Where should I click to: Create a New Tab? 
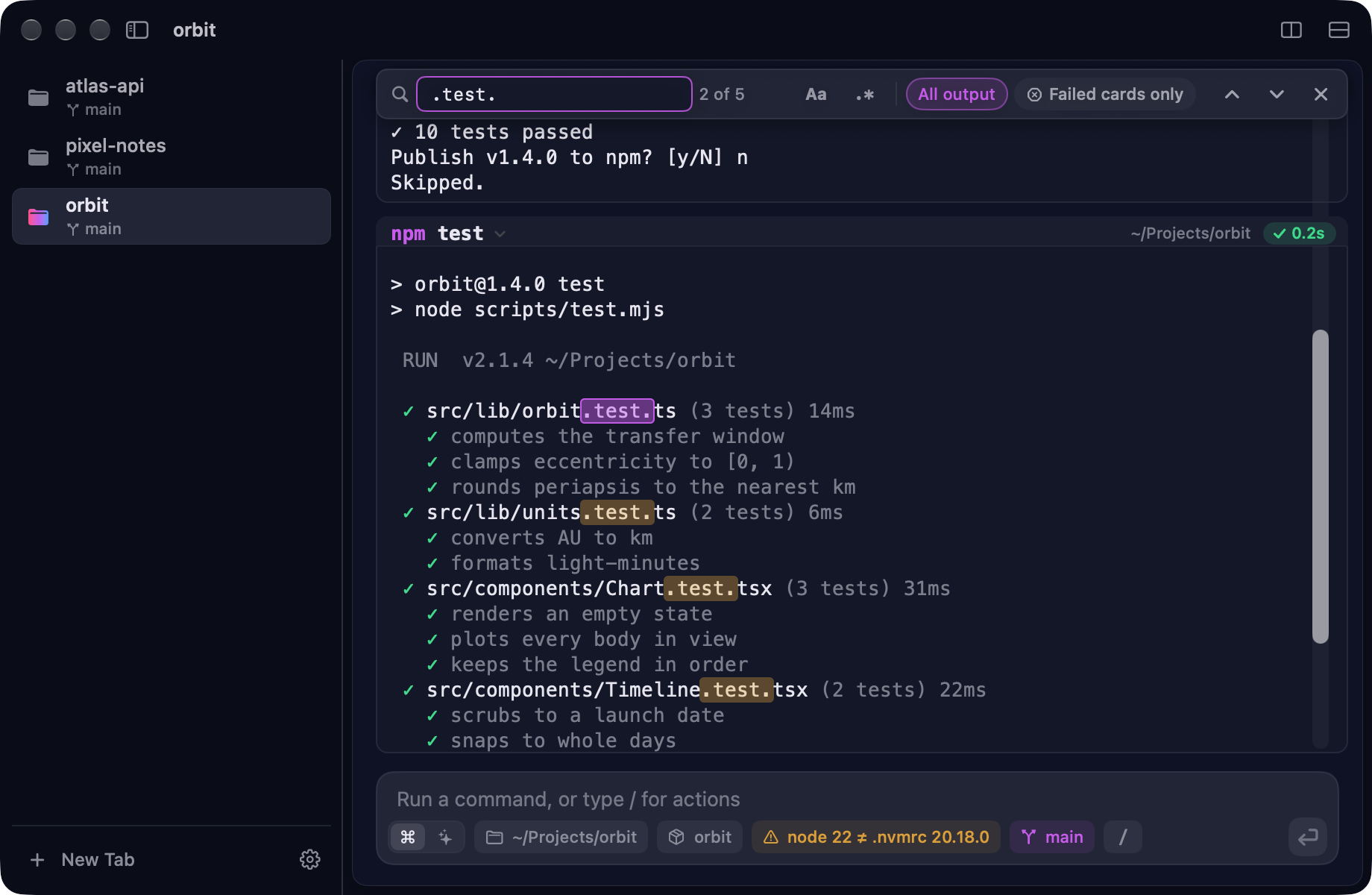click(82, 859)
